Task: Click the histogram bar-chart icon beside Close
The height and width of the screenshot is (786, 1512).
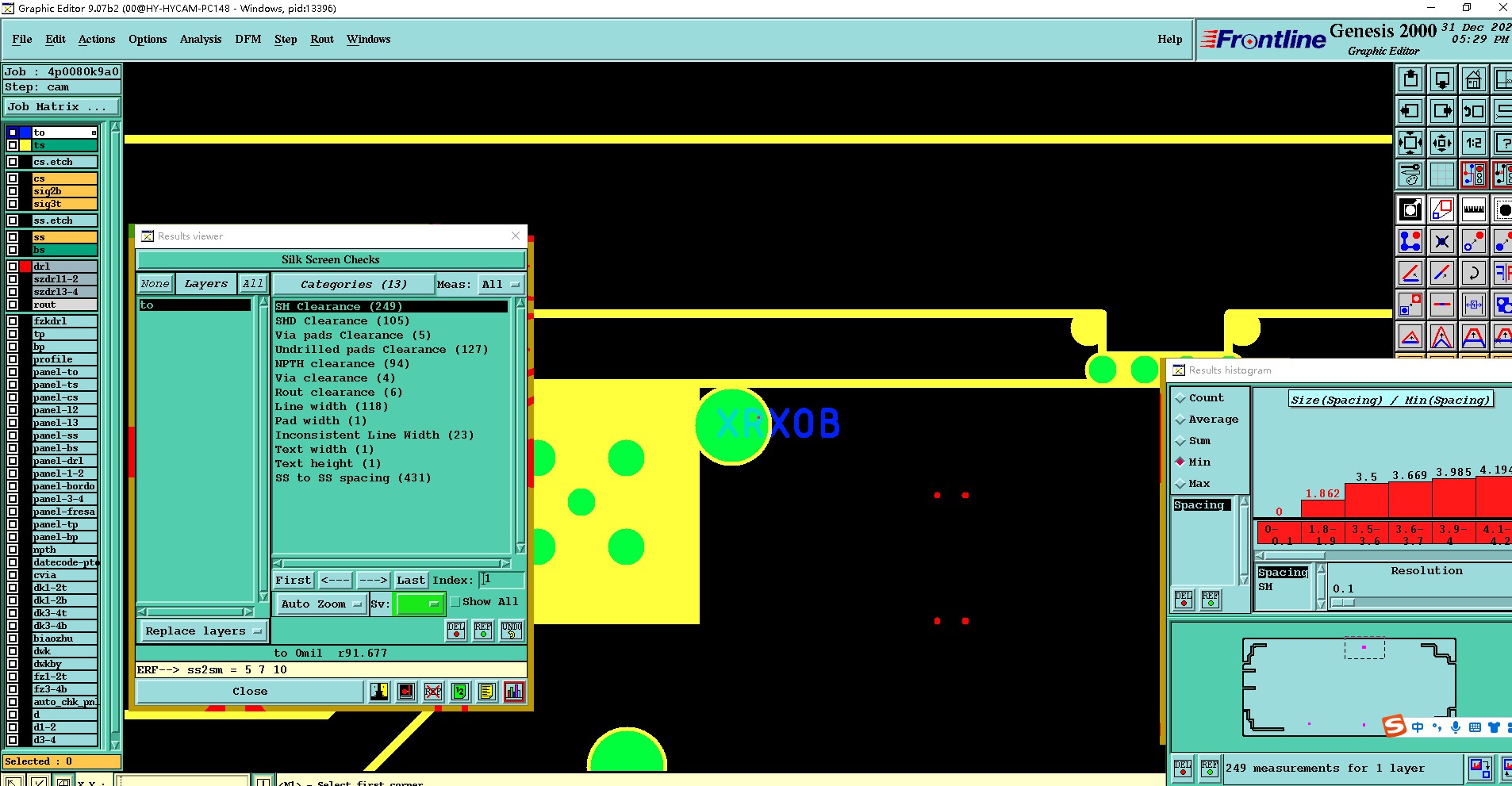Action: (514, 692)
